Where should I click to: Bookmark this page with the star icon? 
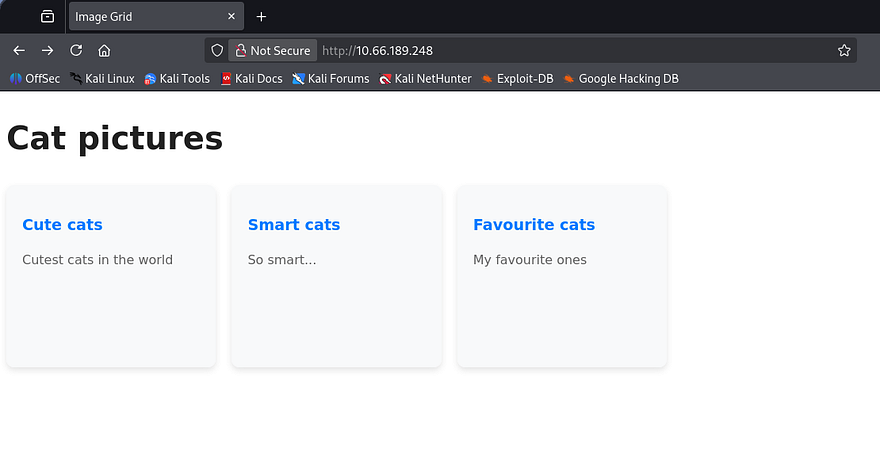pyautogui.click(x=844, y=50)
